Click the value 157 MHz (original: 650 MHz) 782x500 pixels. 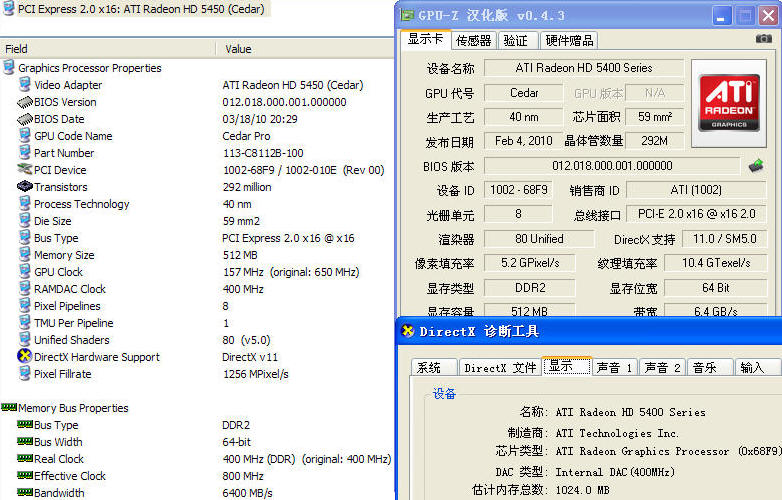(x=291, y=272)
